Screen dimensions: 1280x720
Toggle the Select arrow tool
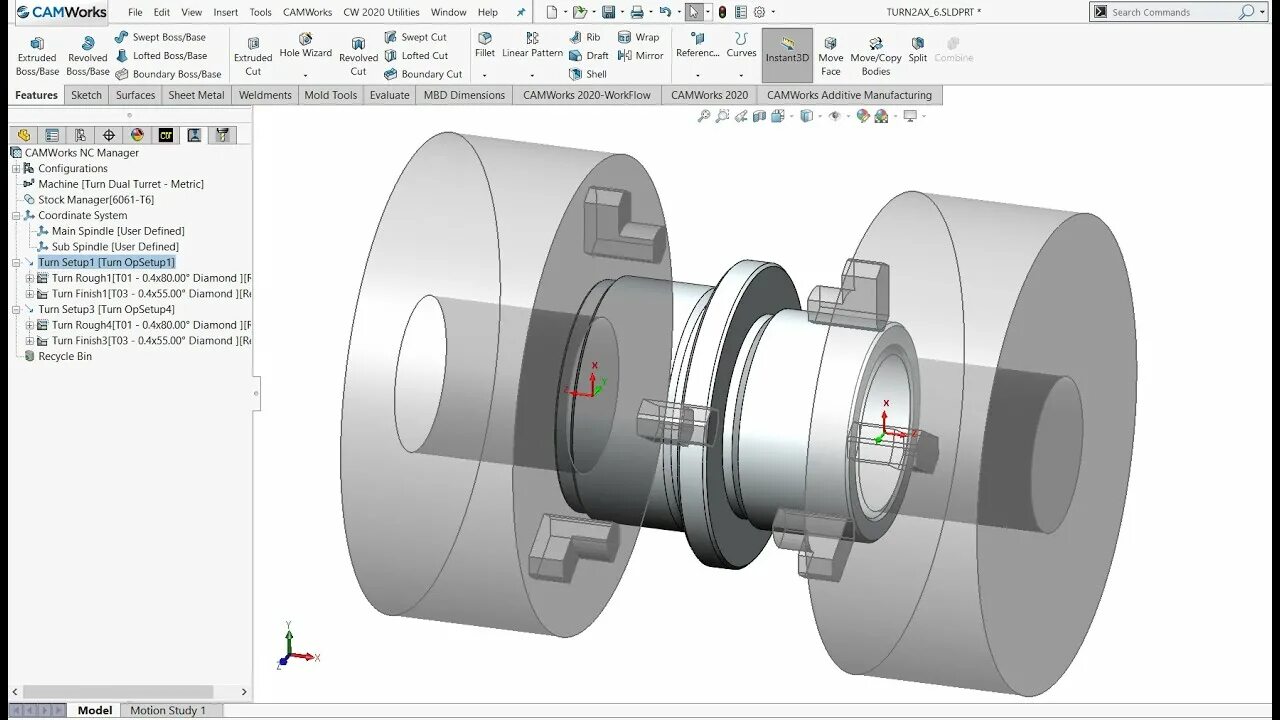(693, 12)
